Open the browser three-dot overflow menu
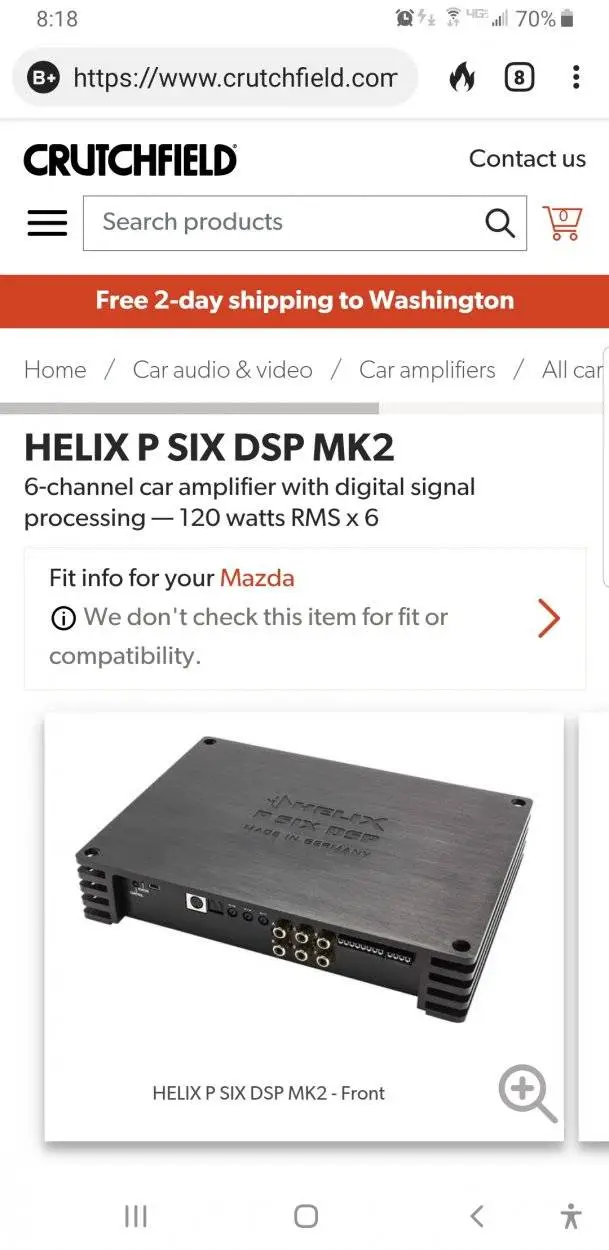Screen dimensions: 609x1250 pos(576,77)
